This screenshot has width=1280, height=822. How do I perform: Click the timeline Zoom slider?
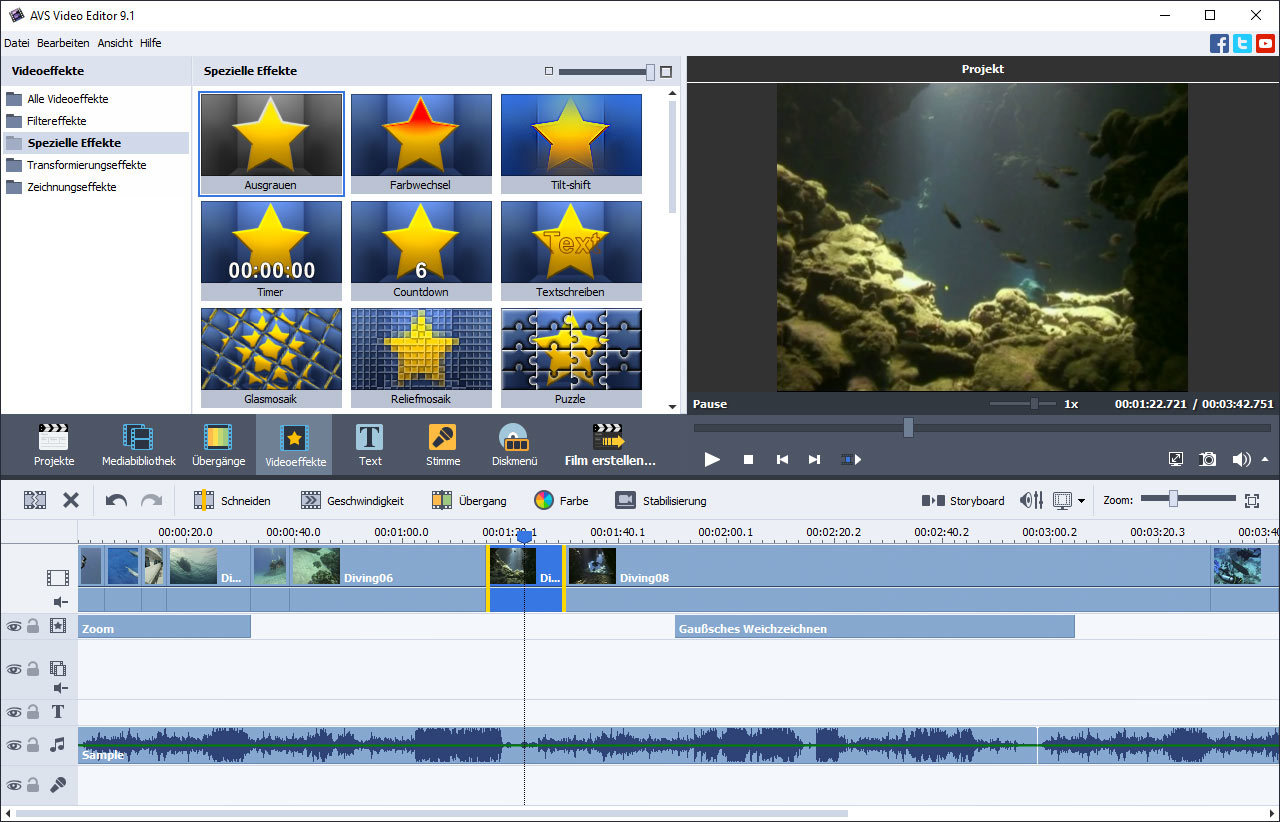(x=1173, y=498)
